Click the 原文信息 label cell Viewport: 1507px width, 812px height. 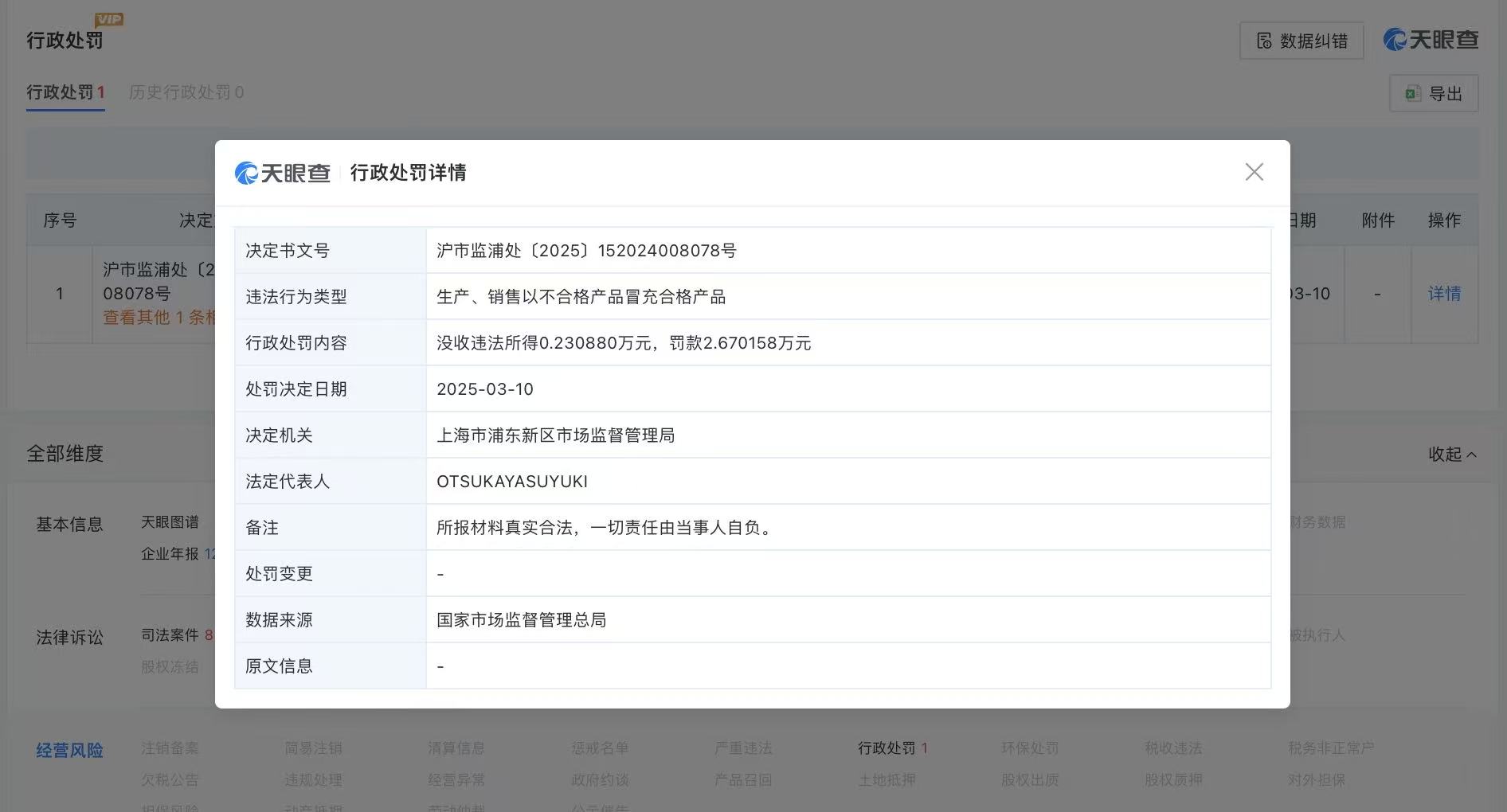pos(331,666)
